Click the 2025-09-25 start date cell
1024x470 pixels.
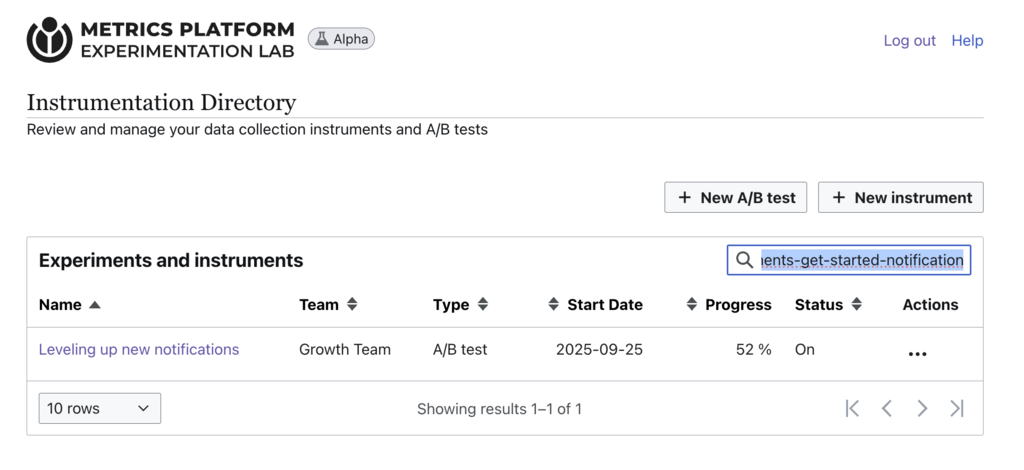(x=600, y=349)
